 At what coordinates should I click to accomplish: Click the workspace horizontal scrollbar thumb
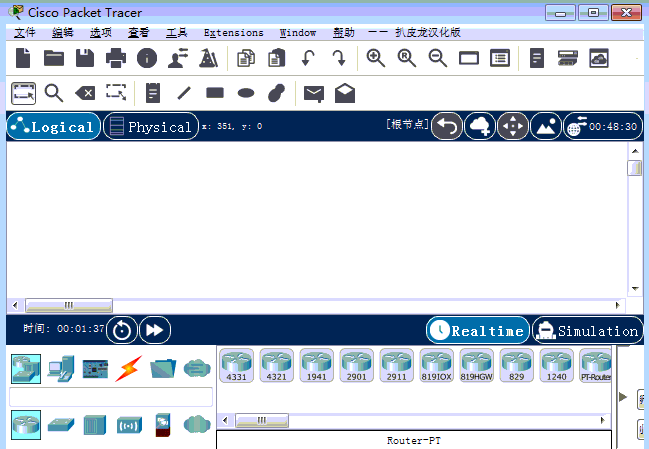(x=69, y=306)
